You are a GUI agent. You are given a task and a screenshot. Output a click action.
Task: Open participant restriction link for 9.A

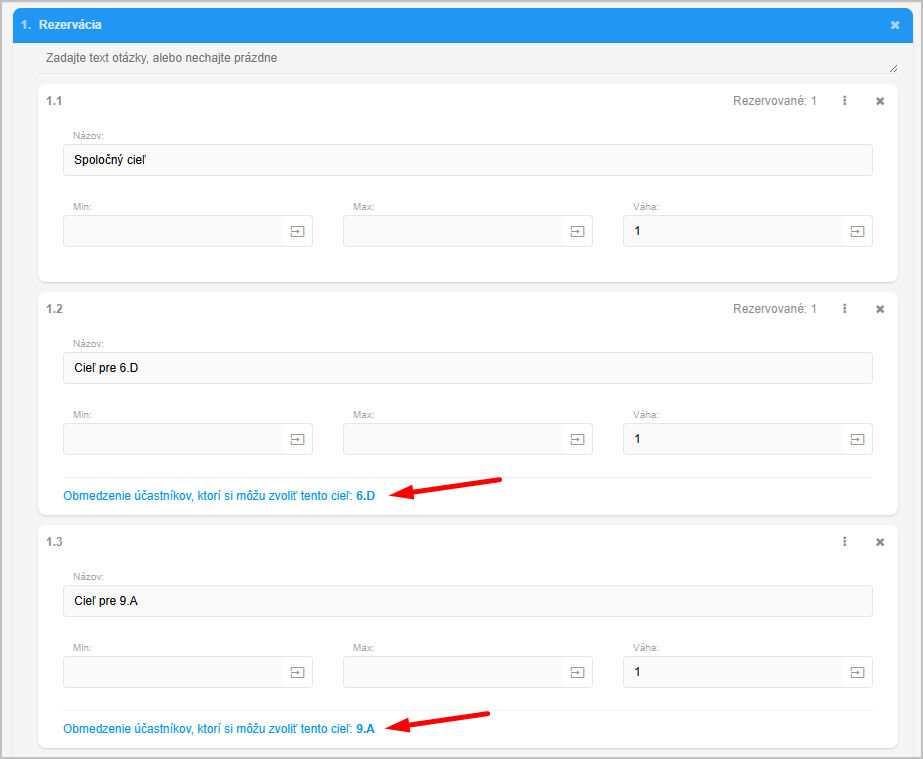(x=218, y=728)
